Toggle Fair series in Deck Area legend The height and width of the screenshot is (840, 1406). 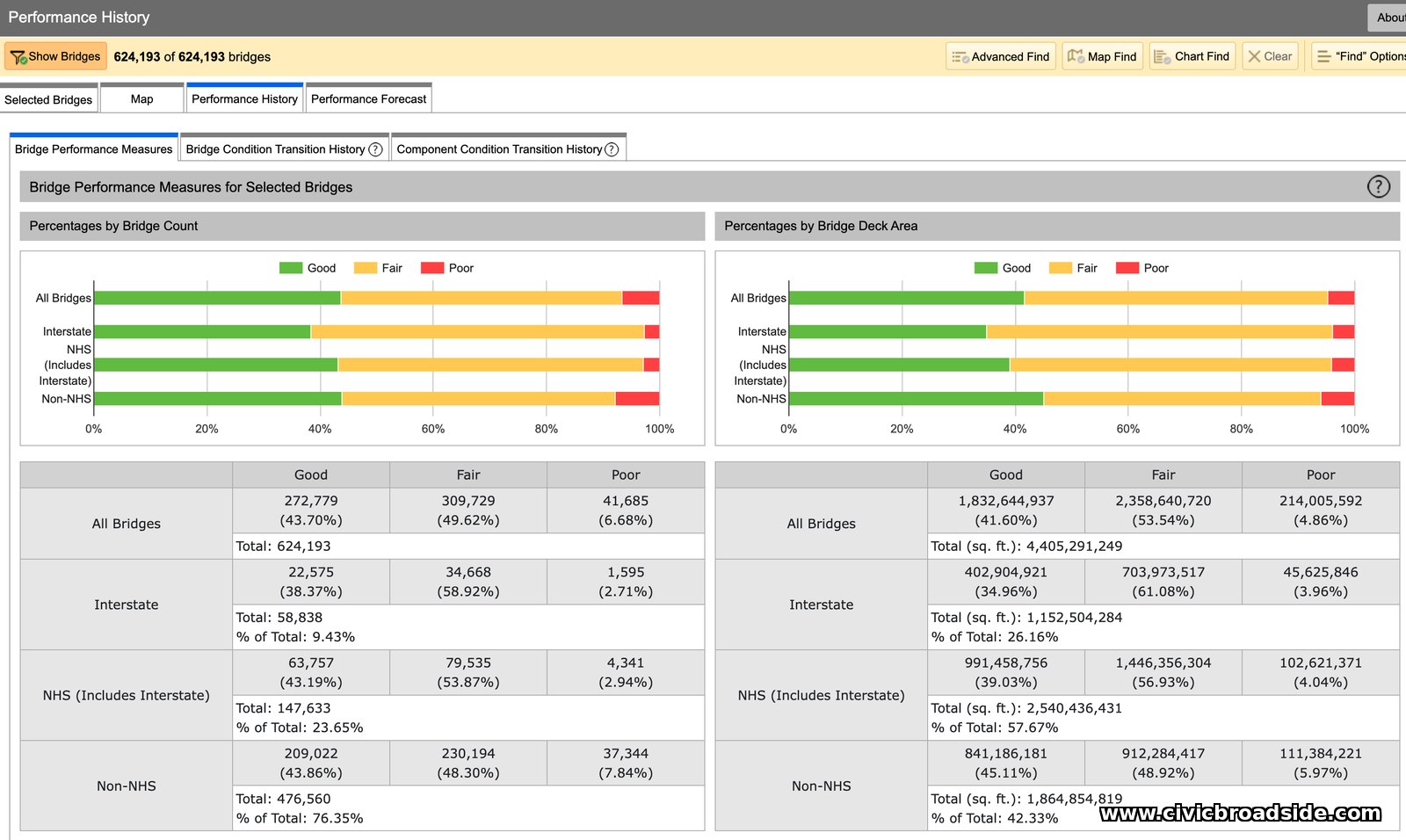[1073, 268]
